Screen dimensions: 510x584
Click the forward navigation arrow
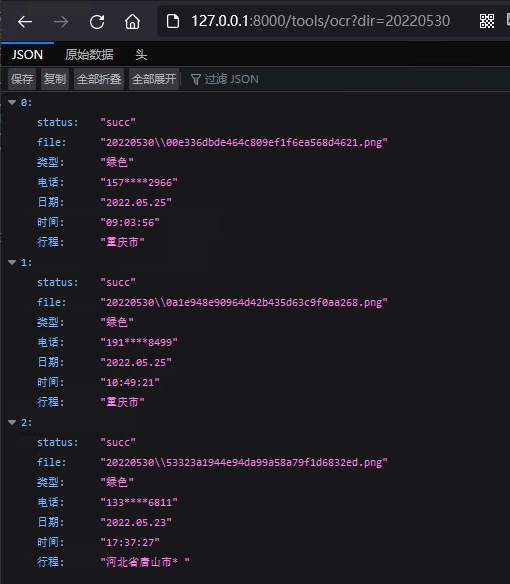(x=61, y=22)
